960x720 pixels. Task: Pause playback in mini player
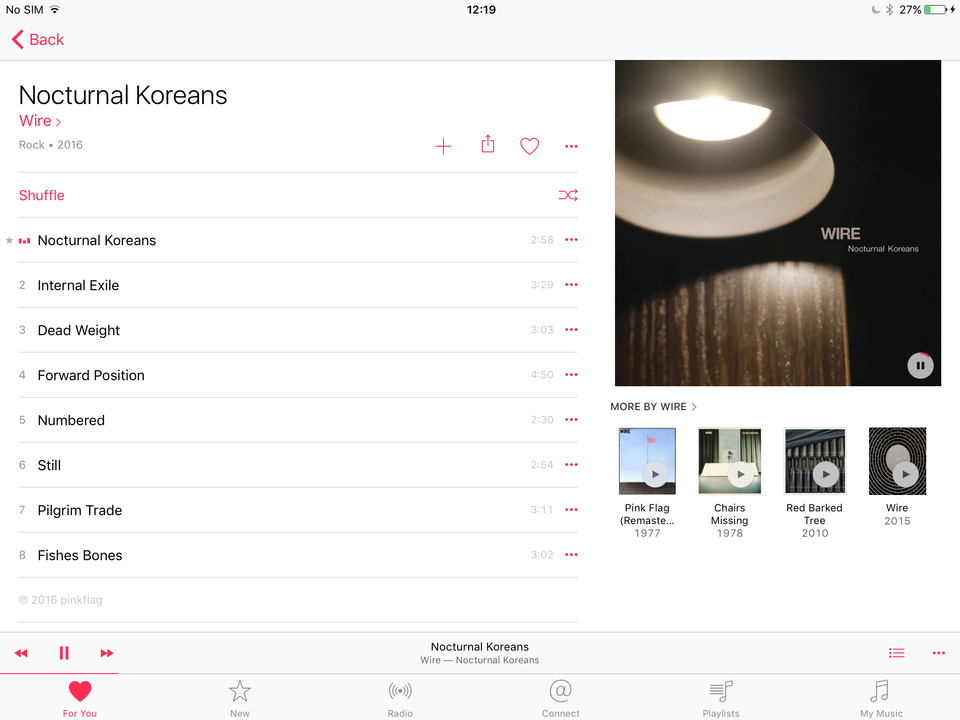click(x=64, y=653)
